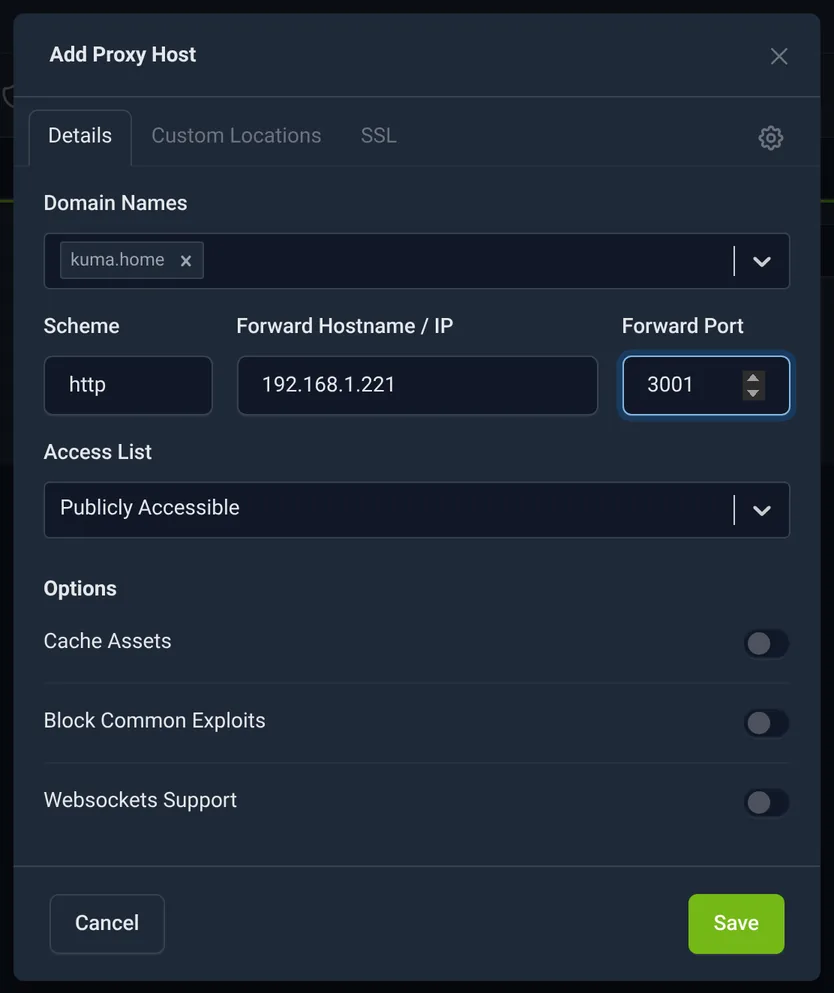Viewport: 834px width, 993px height.
Task: Decrease the Forward Port value
Action: [x=753, y=393]
